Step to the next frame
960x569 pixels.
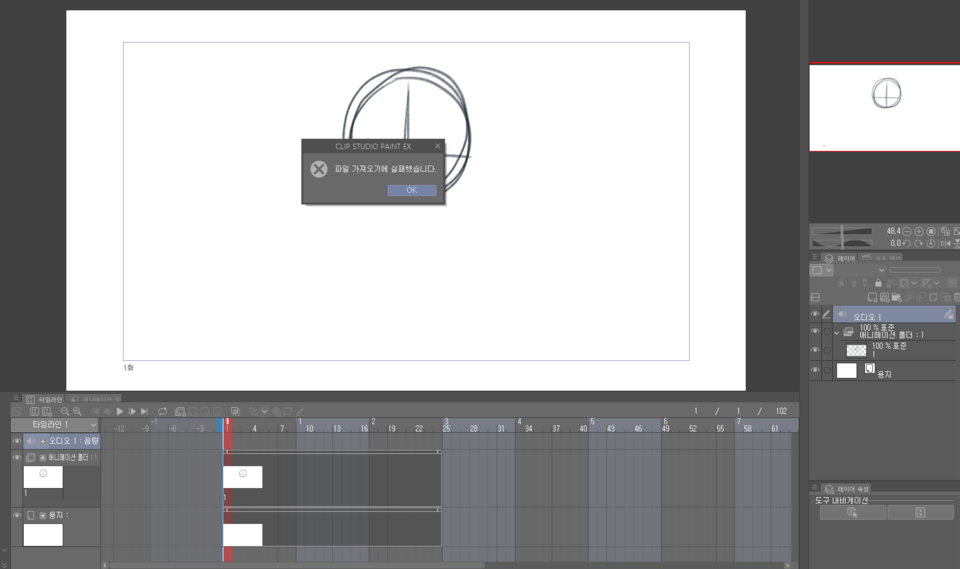[132, 412]
